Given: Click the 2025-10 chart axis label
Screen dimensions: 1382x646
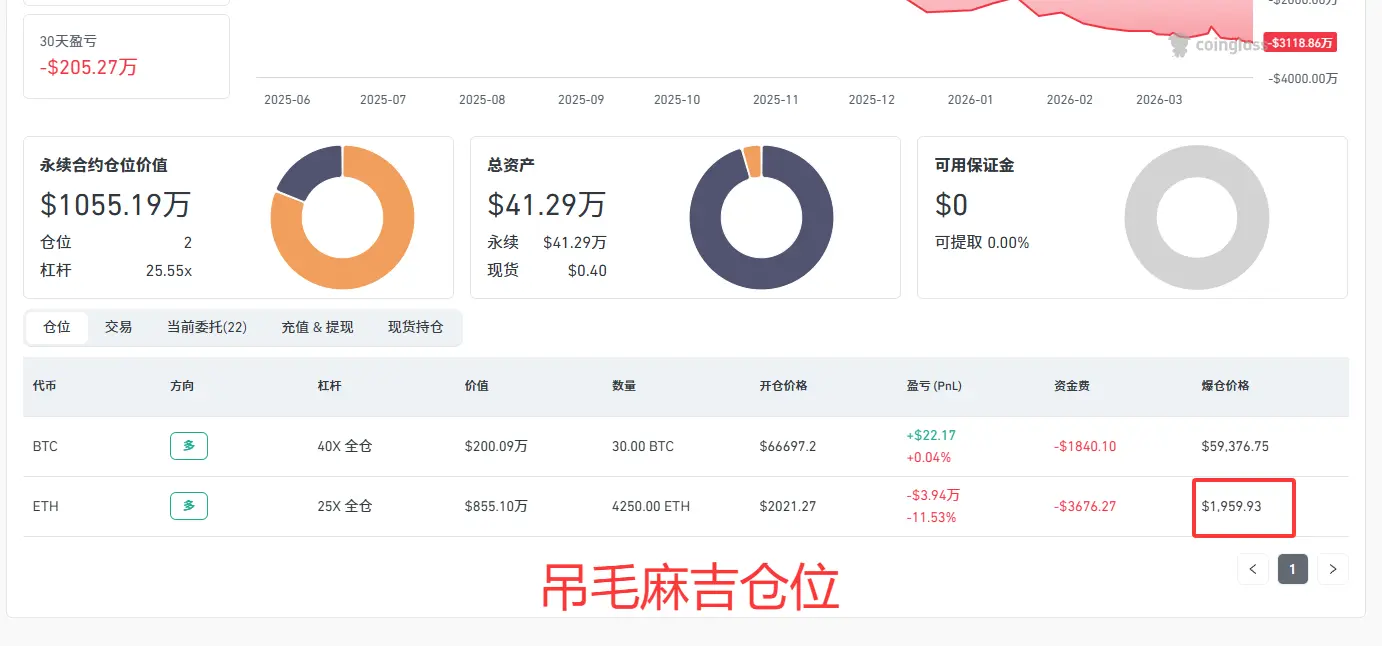Looking at the screenshot, I should pyautogui.click(x=677, y=100).
